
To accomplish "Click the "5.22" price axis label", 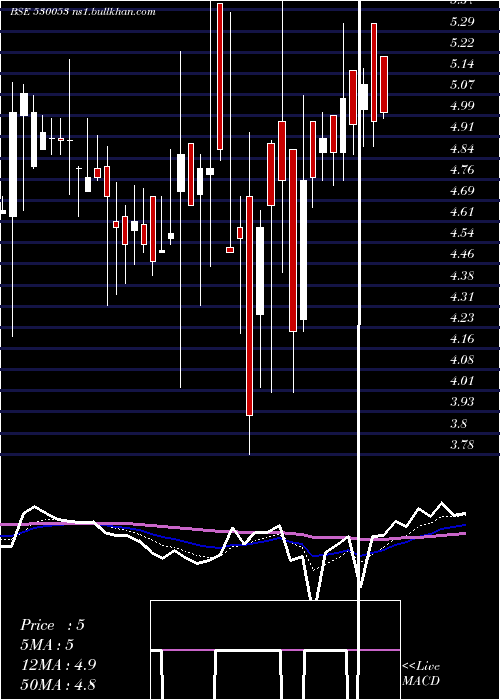I will [462, 42].
